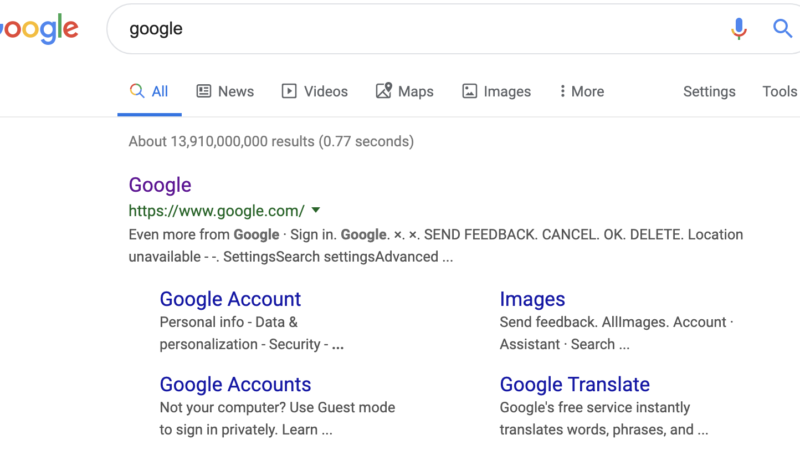Click the Personal info - Data & description
This screenshot has height=450, width=800.
pyautogui.click(x=252, y=333)
